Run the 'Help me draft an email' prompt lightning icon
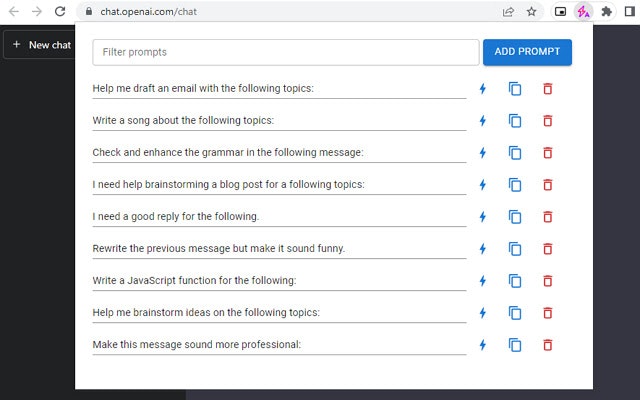640x400 pixels. click(x=482, y=89)
